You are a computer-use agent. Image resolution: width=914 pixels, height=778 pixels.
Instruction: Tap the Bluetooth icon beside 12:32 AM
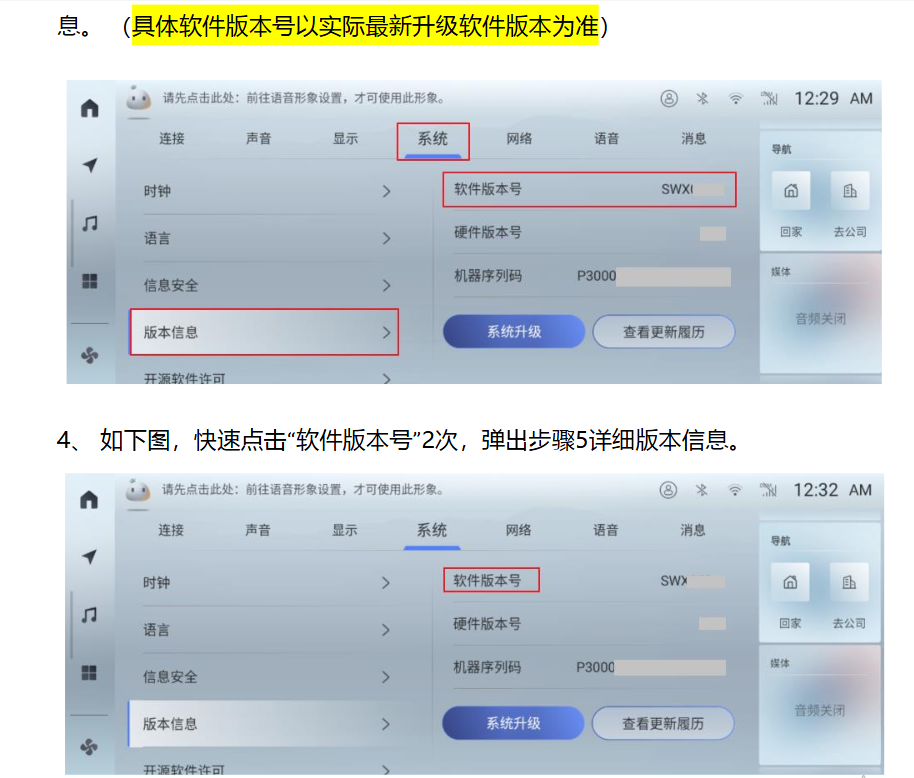[x=701, y=490]
